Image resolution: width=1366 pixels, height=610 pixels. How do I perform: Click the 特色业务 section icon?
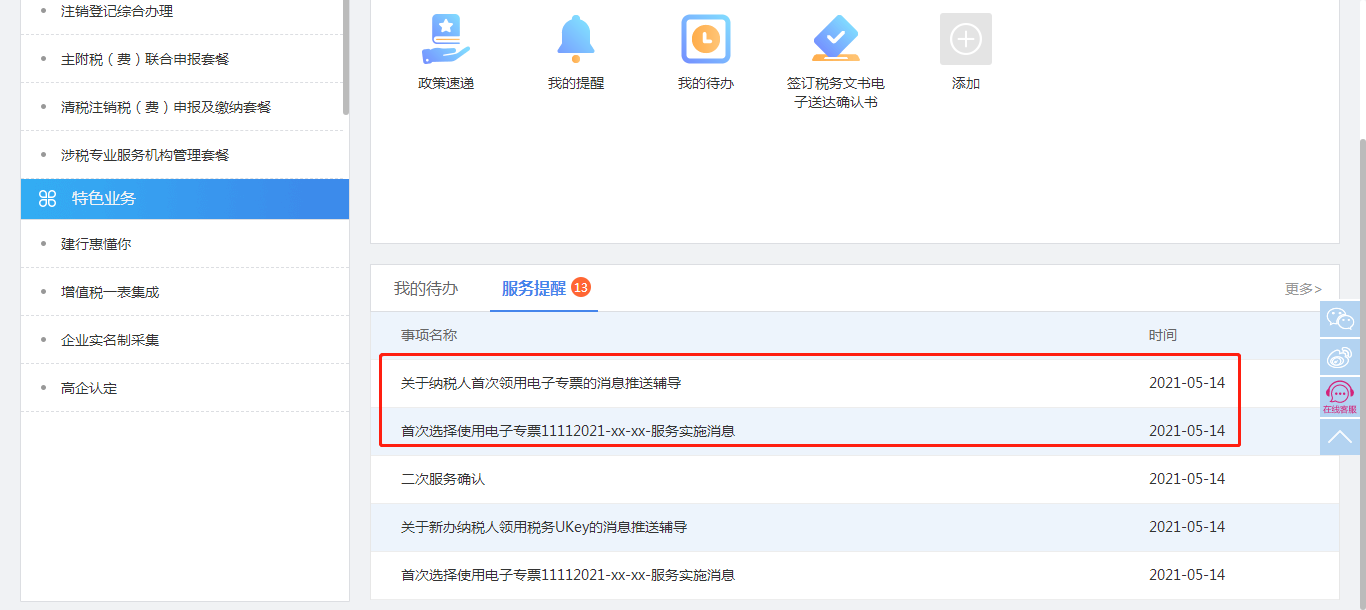47,199
